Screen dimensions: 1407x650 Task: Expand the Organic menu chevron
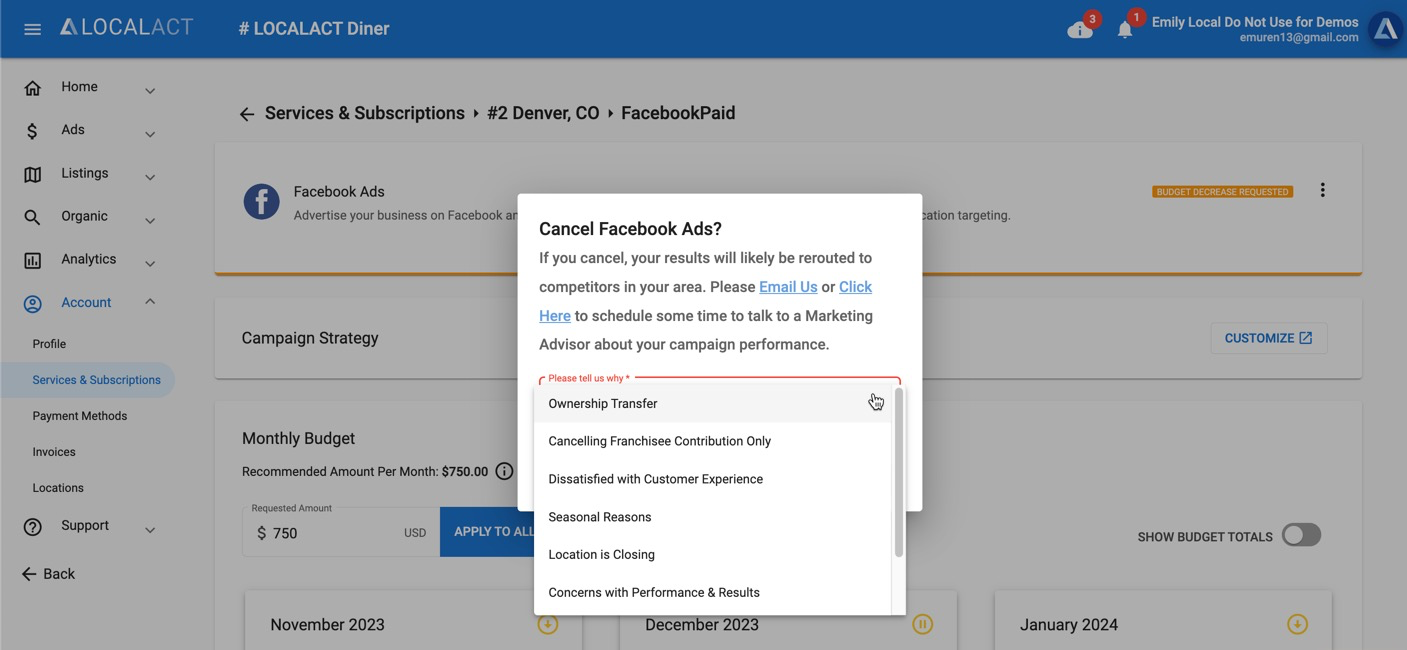point(150,220)
